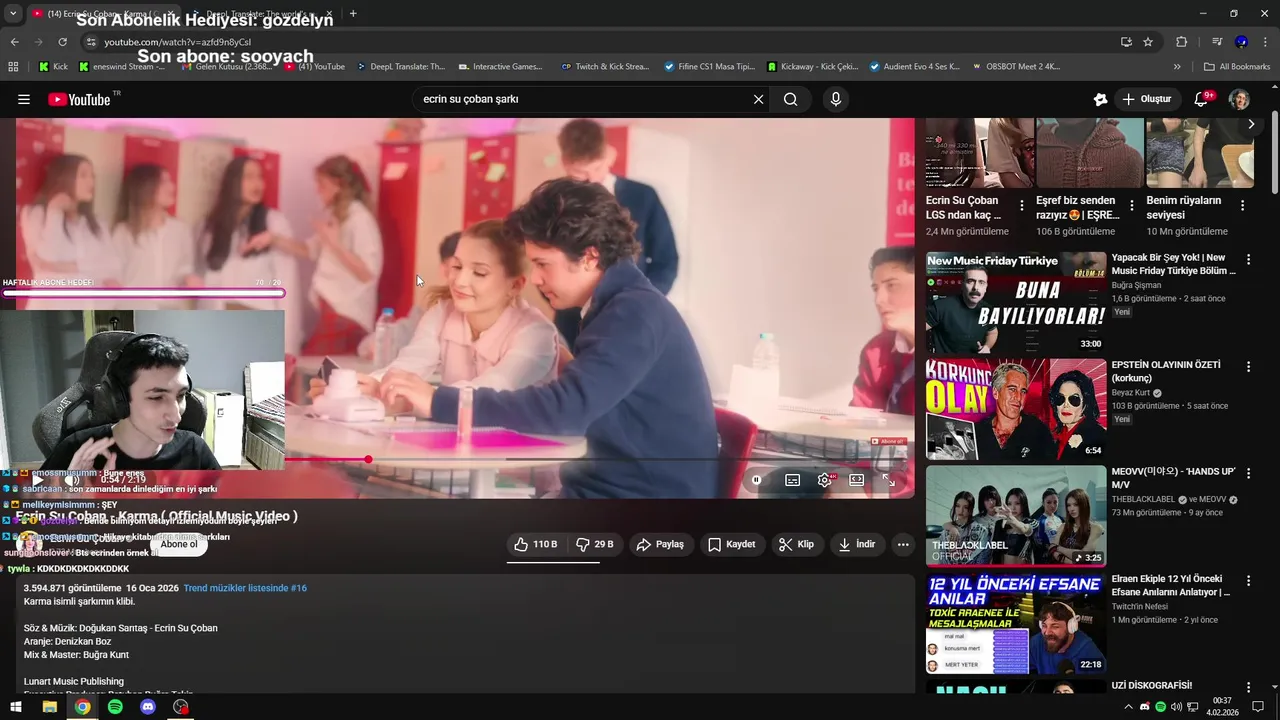This screenshot has width=1280, height=720.
Task: Open Buna Bayılıyorlar New Music Friday thumbnail
Action: coord(1016,303)
